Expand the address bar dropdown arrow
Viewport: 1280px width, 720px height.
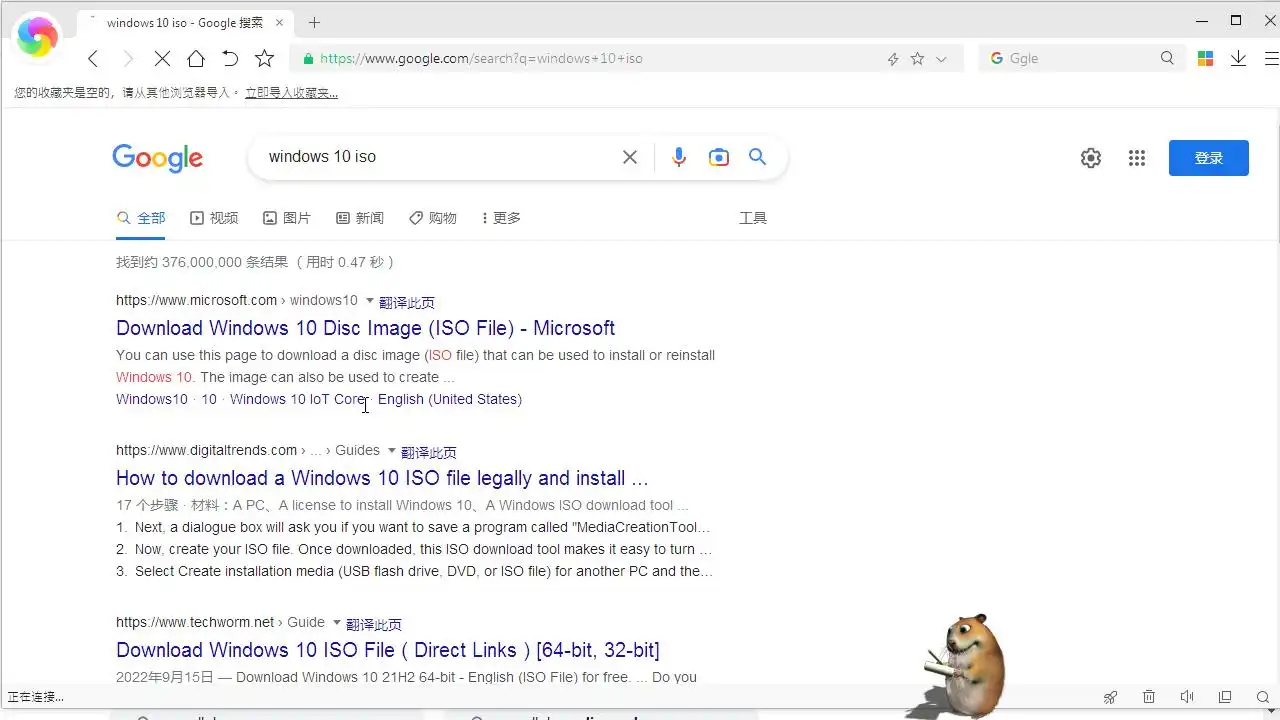point(941,59)
